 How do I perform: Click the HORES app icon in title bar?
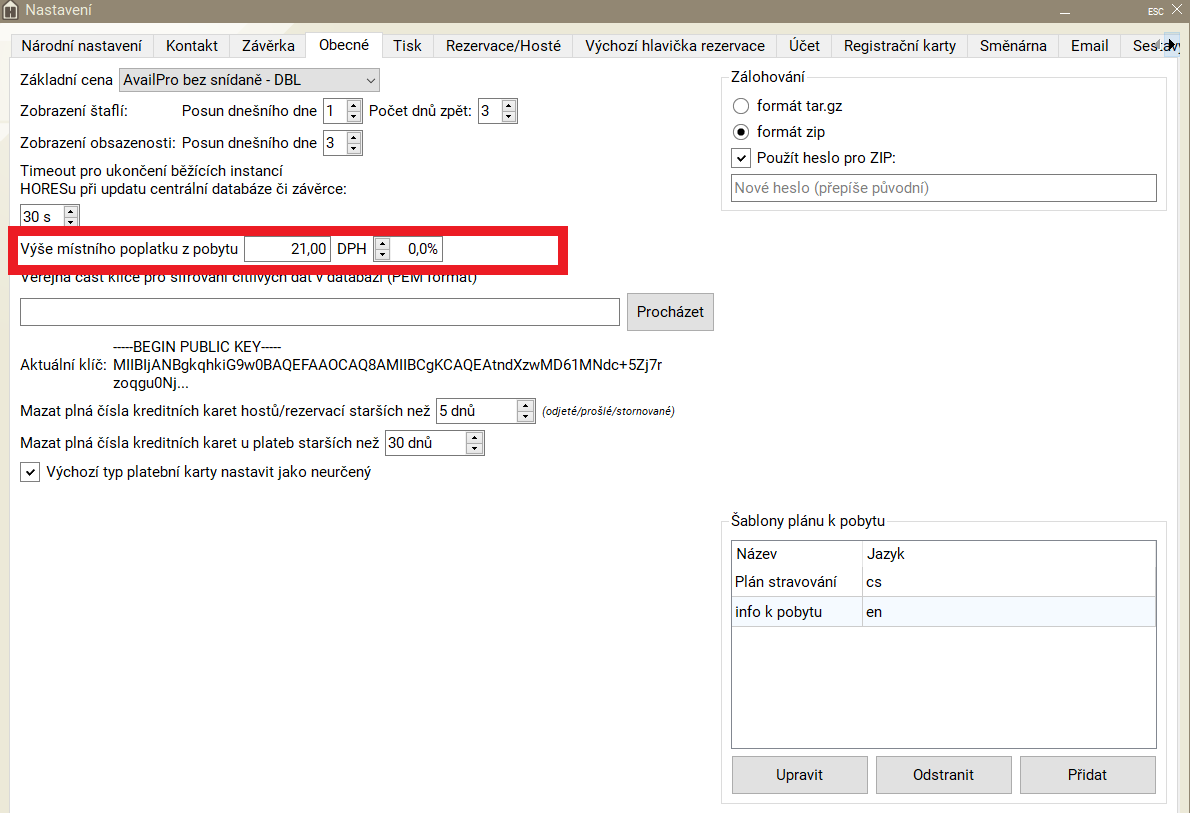[11, 10]
